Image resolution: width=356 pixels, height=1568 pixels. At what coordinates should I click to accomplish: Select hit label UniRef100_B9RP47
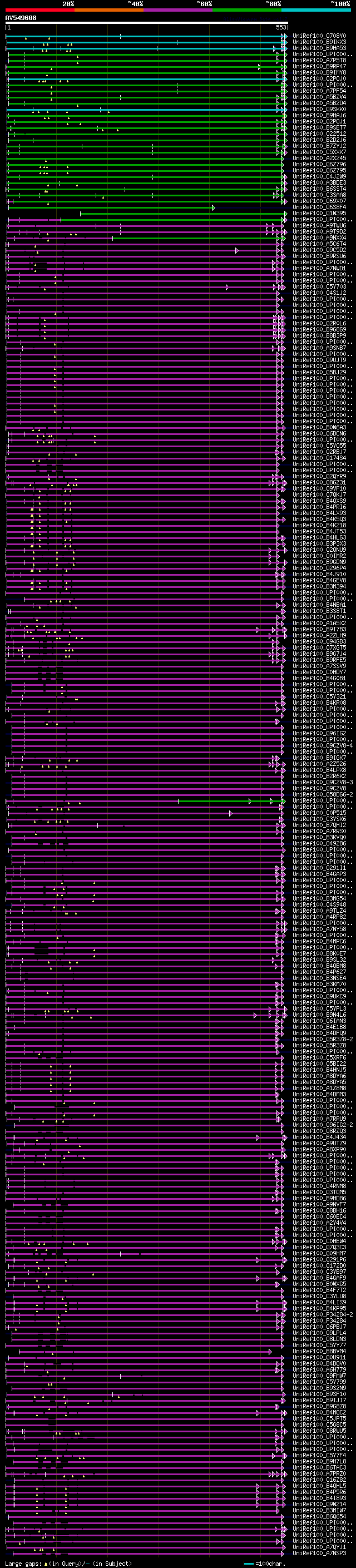(319, 66)
